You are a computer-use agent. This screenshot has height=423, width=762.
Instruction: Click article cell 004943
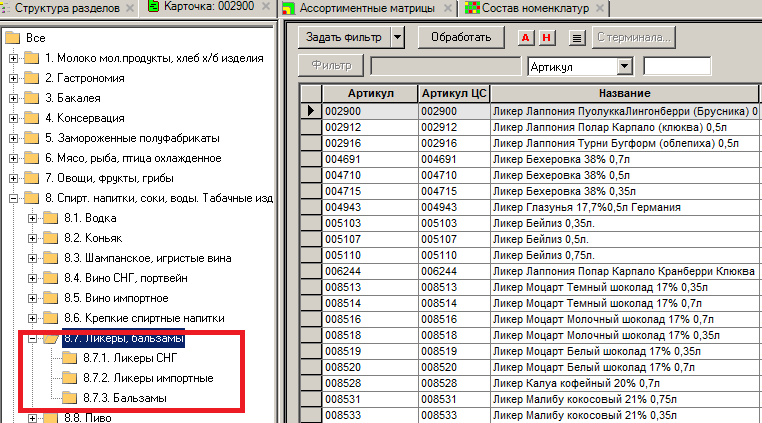pyautogui.click(x=370, y=207)
